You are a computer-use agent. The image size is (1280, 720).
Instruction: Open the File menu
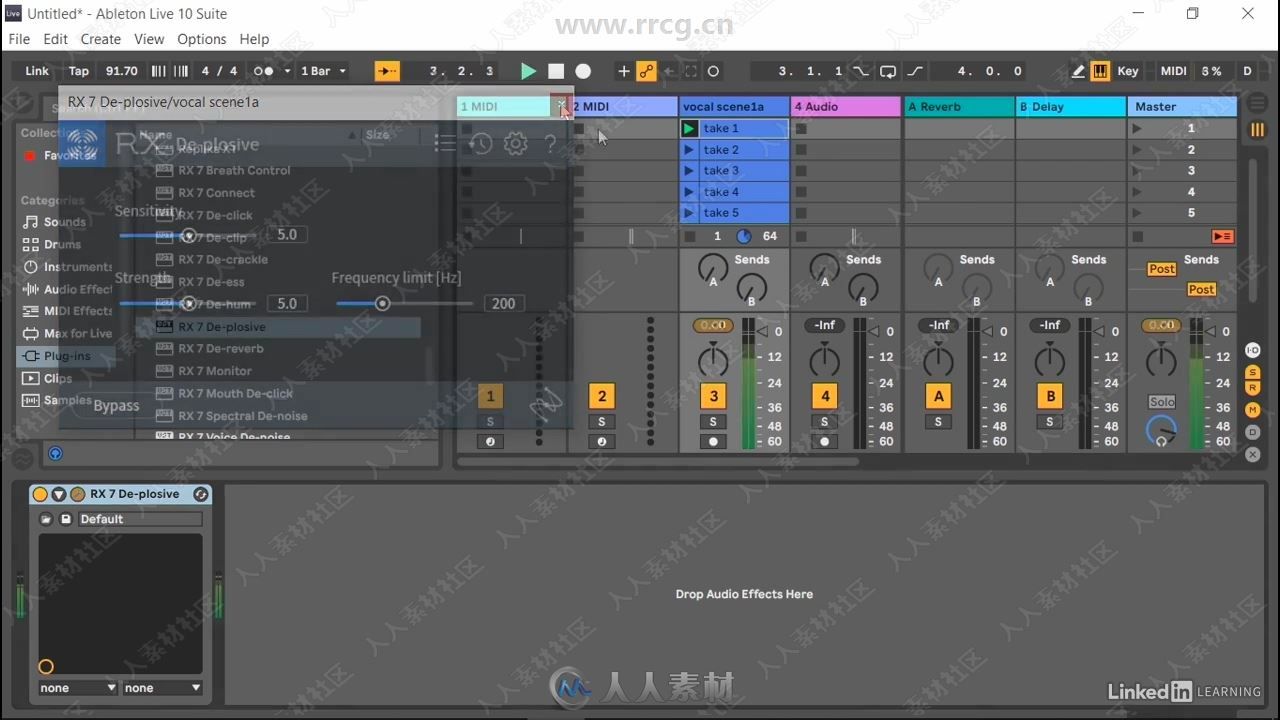coord(19,39)
